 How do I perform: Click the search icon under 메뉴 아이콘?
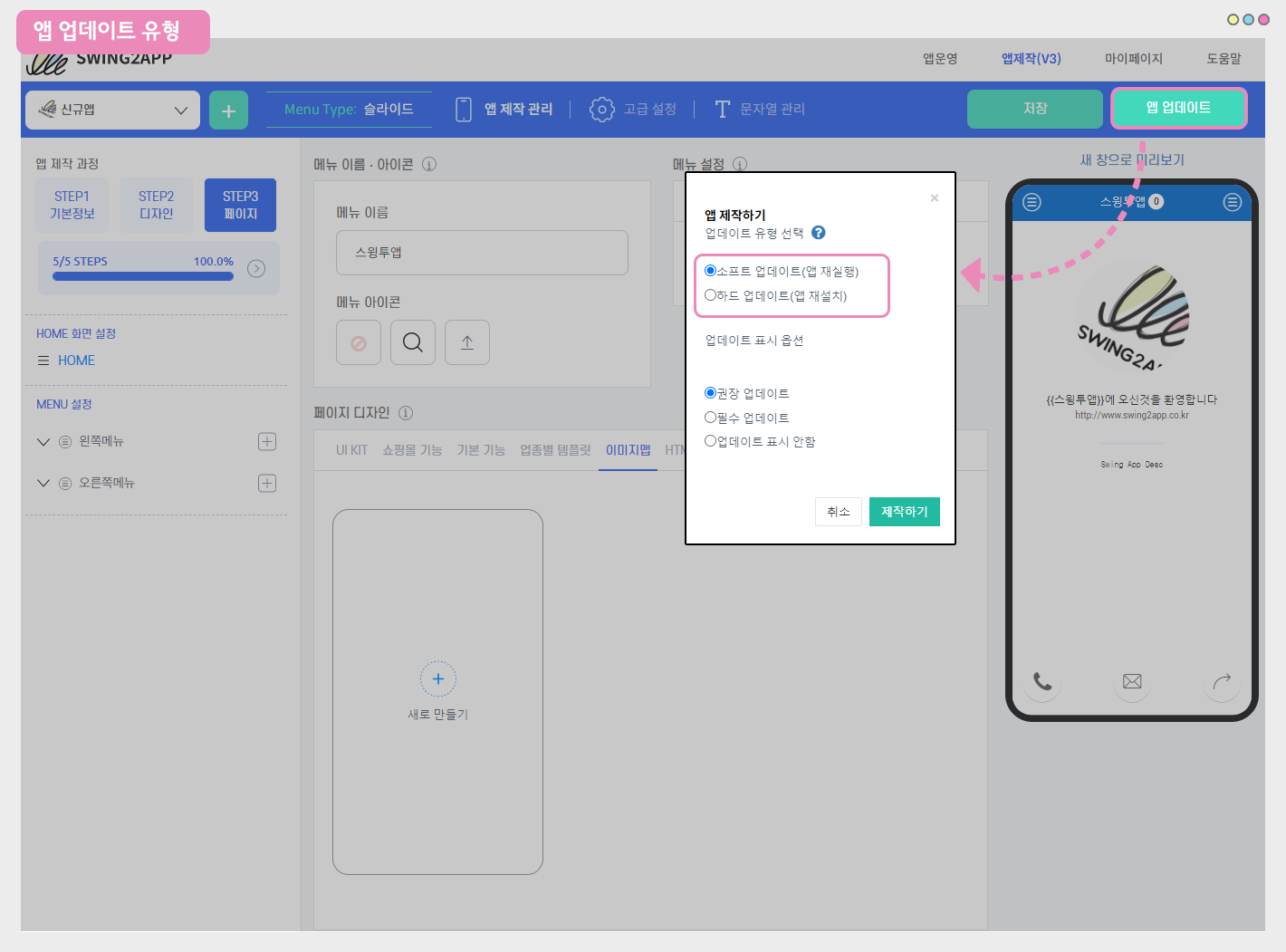pyautogui.click(x=413, y=342)
